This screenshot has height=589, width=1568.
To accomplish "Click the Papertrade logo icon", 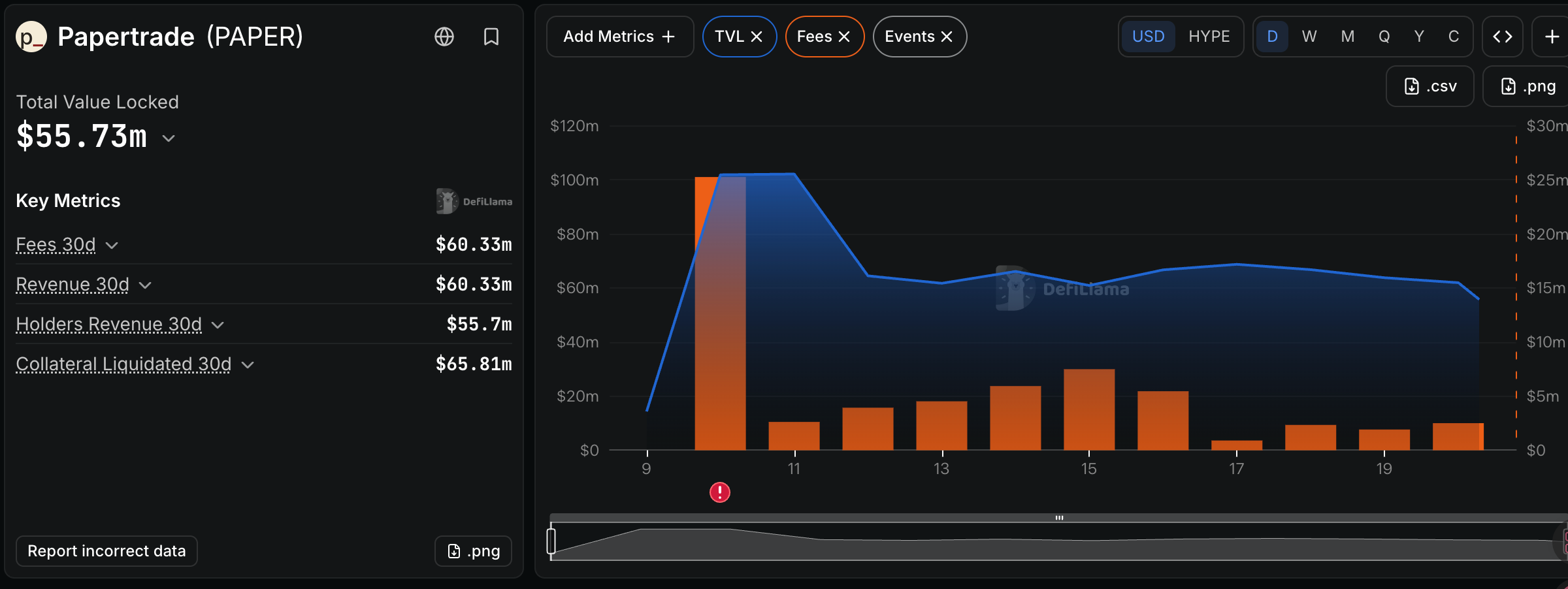I will pos(31,37).
